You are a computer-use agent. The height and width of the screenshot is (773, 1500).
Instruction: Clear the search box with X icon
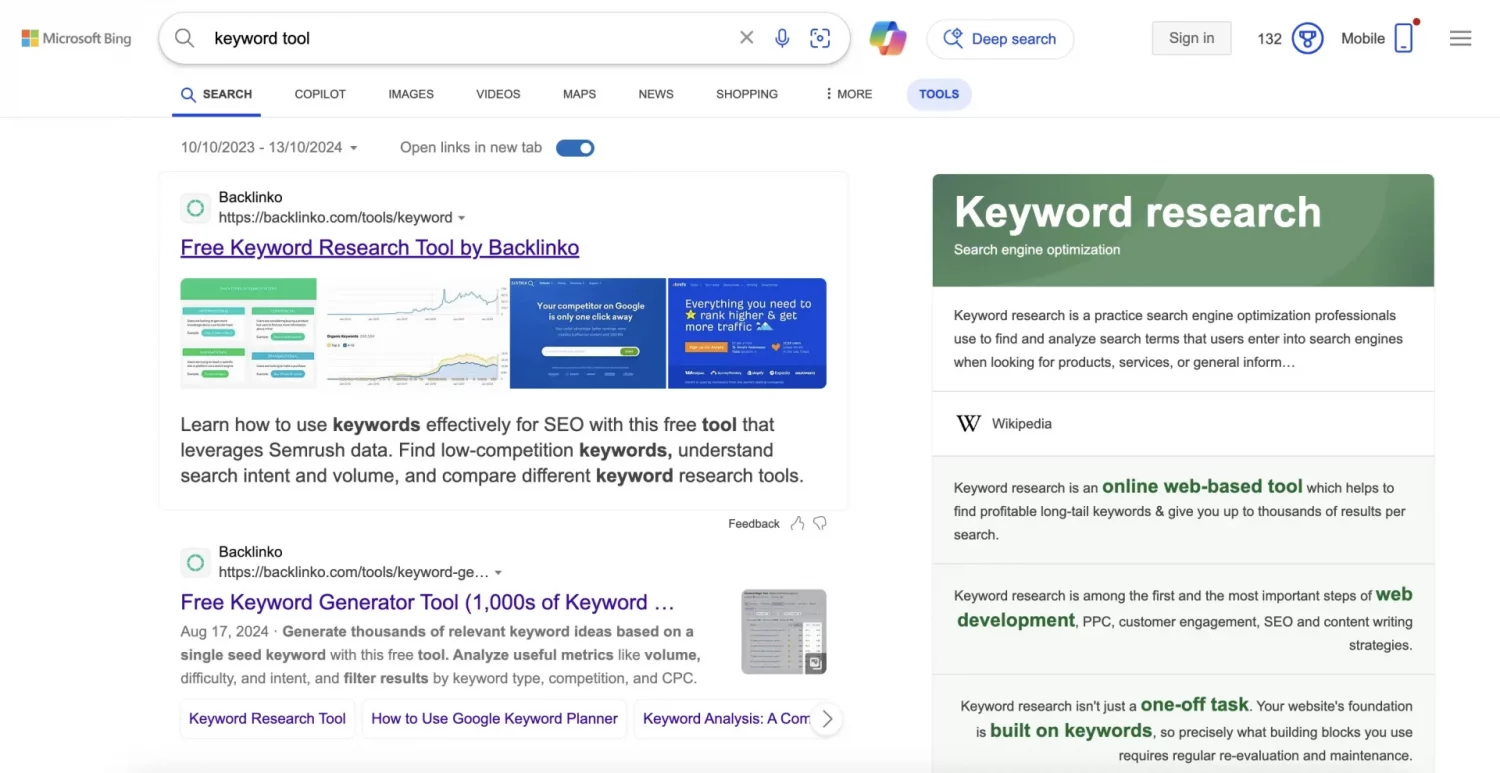[x=746, y=38]
